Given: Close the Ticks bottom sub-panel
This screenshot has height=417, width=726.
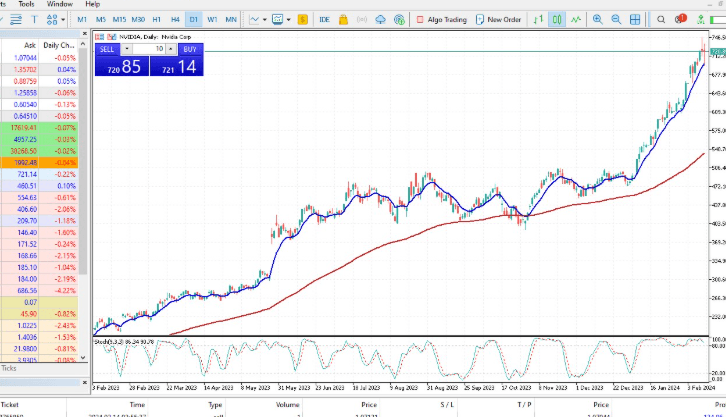Looking at the screenshot, I should coord(84,383).
